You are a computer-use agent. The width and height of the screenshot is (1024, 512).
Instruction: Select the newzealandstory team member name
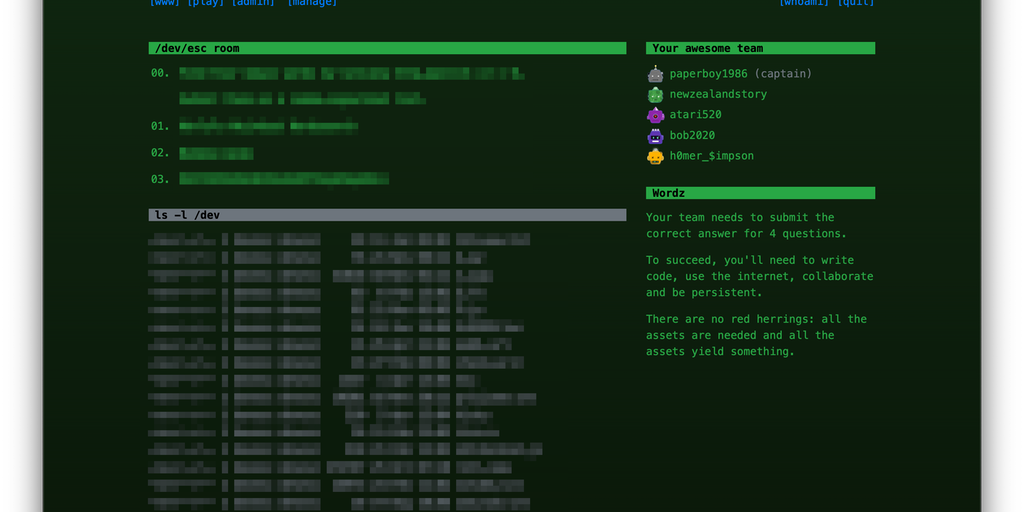tap(718, 94)
